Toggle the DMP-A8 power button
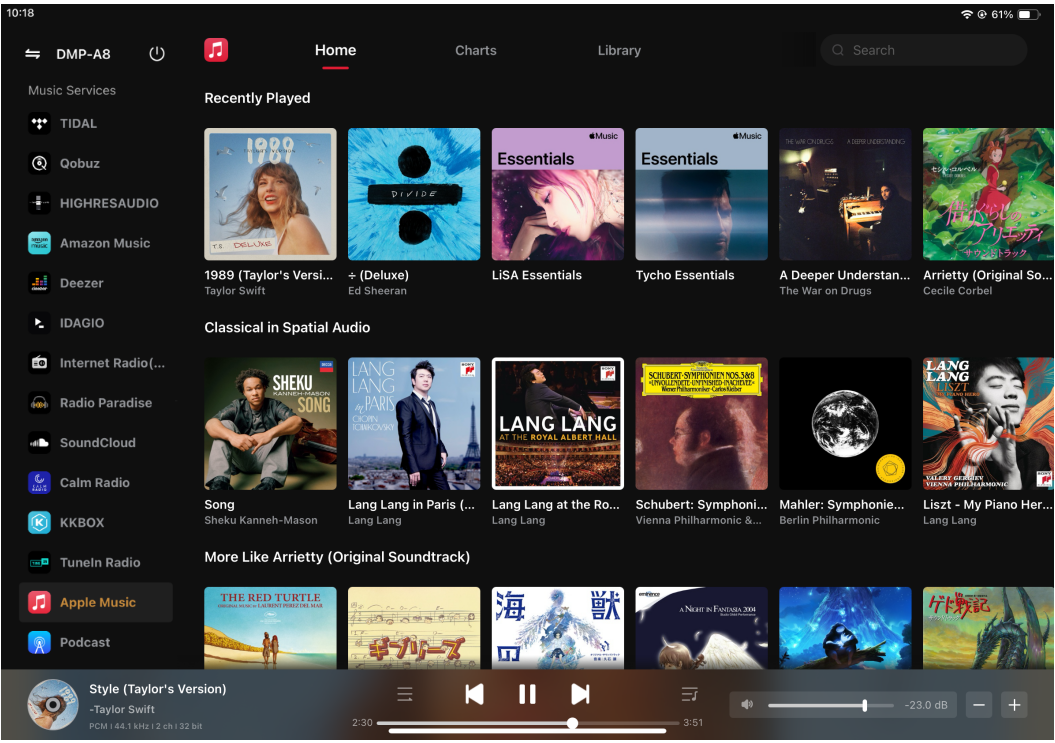The image size is (1055, 743). 157,54
